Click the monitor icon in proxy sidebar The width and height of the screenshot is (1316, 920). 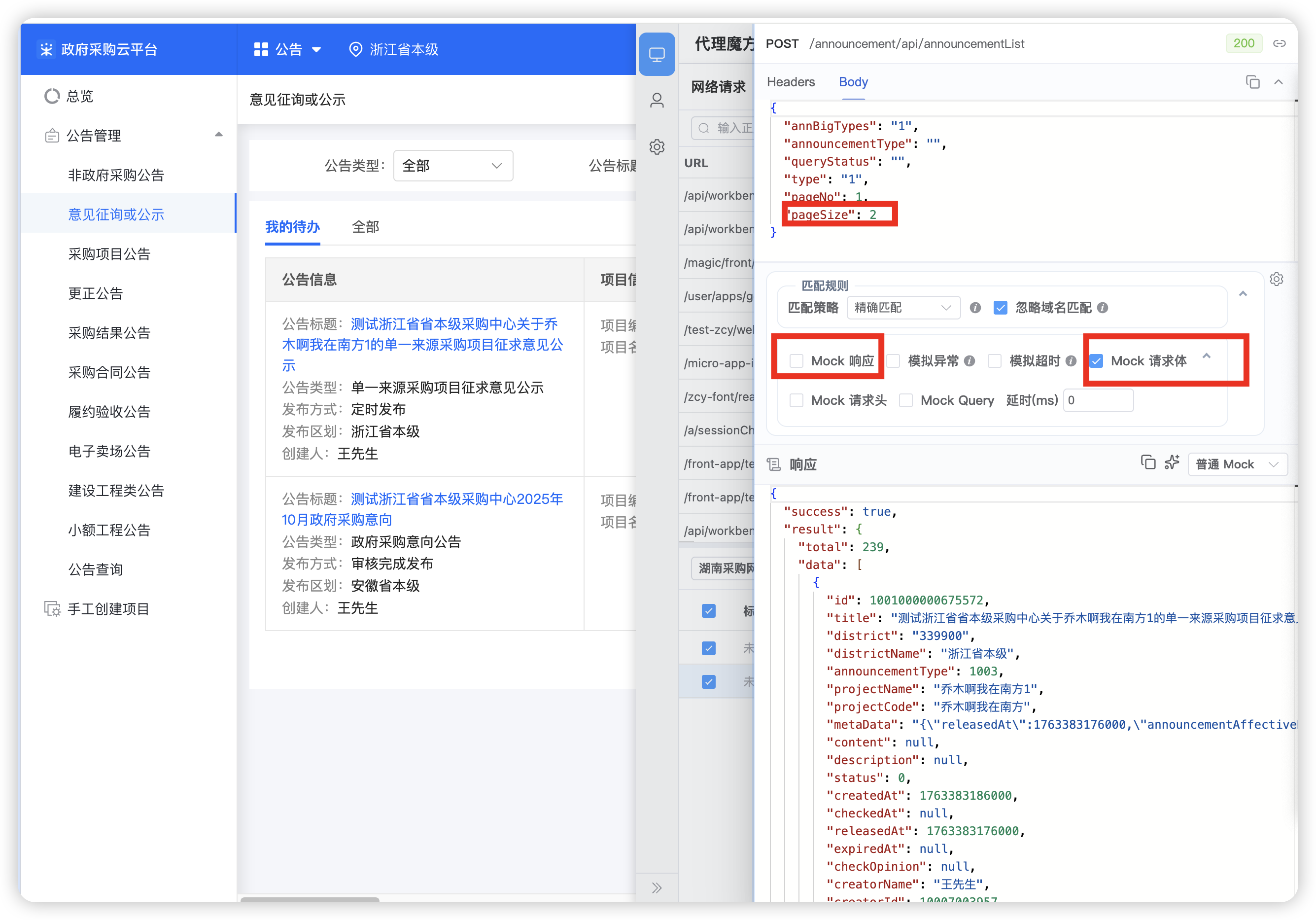[657, 54]
